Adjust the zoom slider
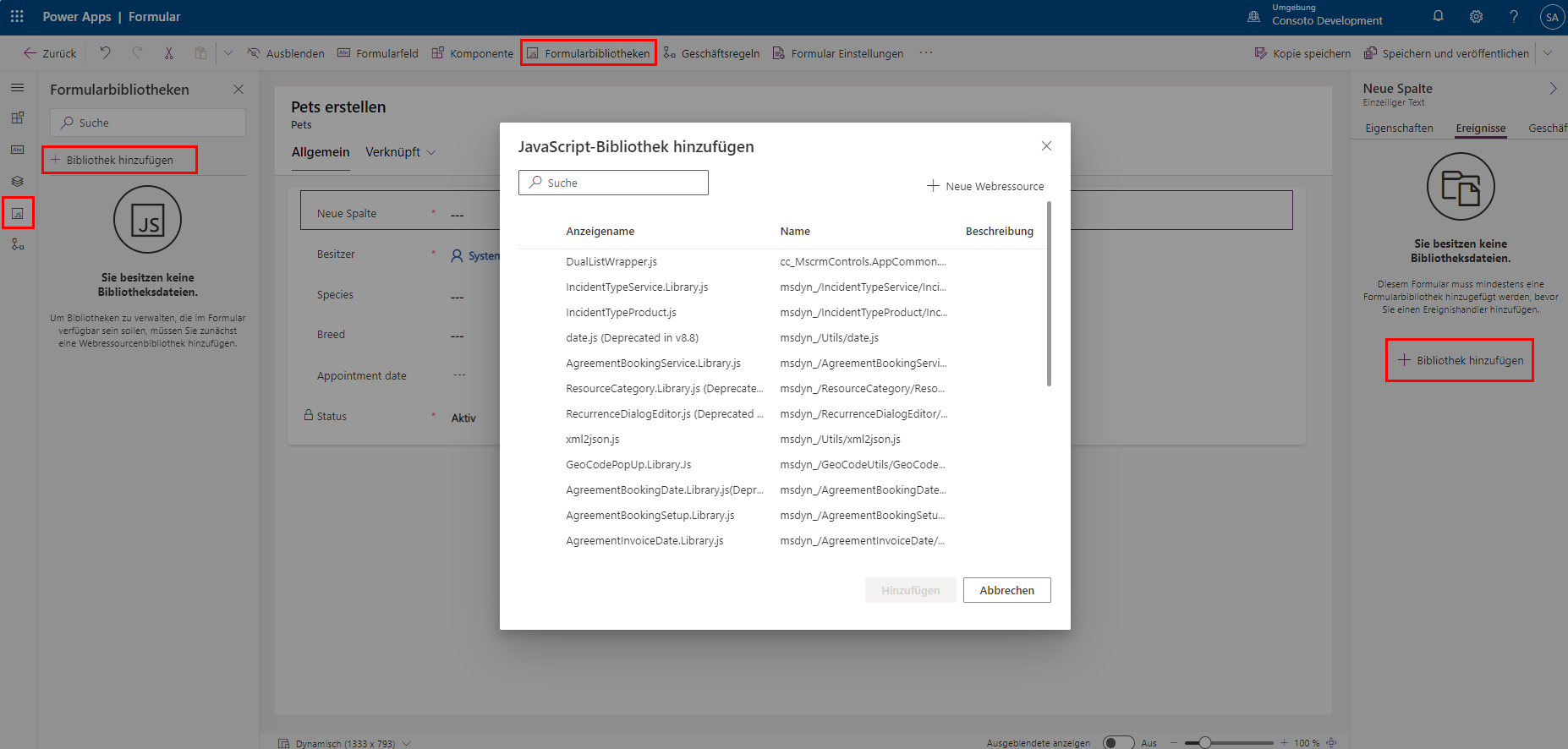The height and width of the screenshot is (749, 1568). tap(1230, 742)
